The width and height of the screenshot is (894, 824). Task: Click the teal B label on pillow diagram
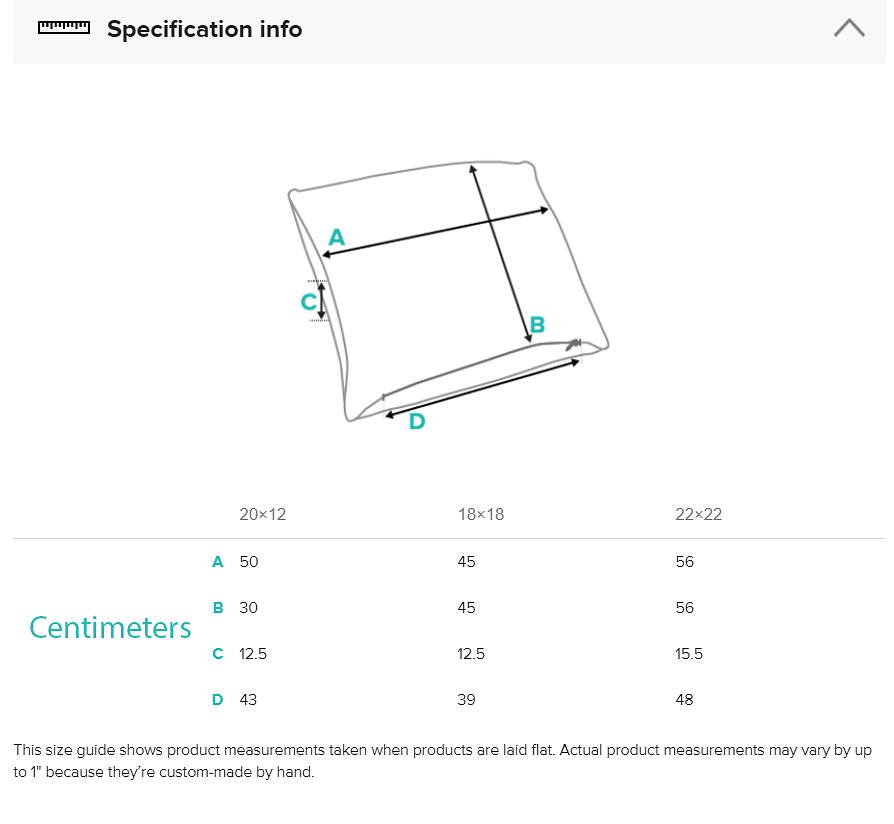point(537,325)
